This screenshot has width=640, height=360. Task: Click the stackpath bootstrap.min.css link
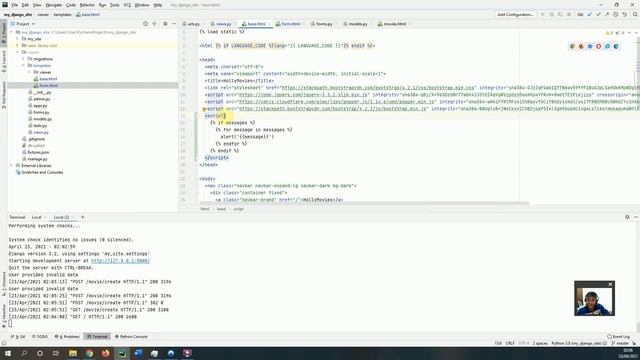378,88
